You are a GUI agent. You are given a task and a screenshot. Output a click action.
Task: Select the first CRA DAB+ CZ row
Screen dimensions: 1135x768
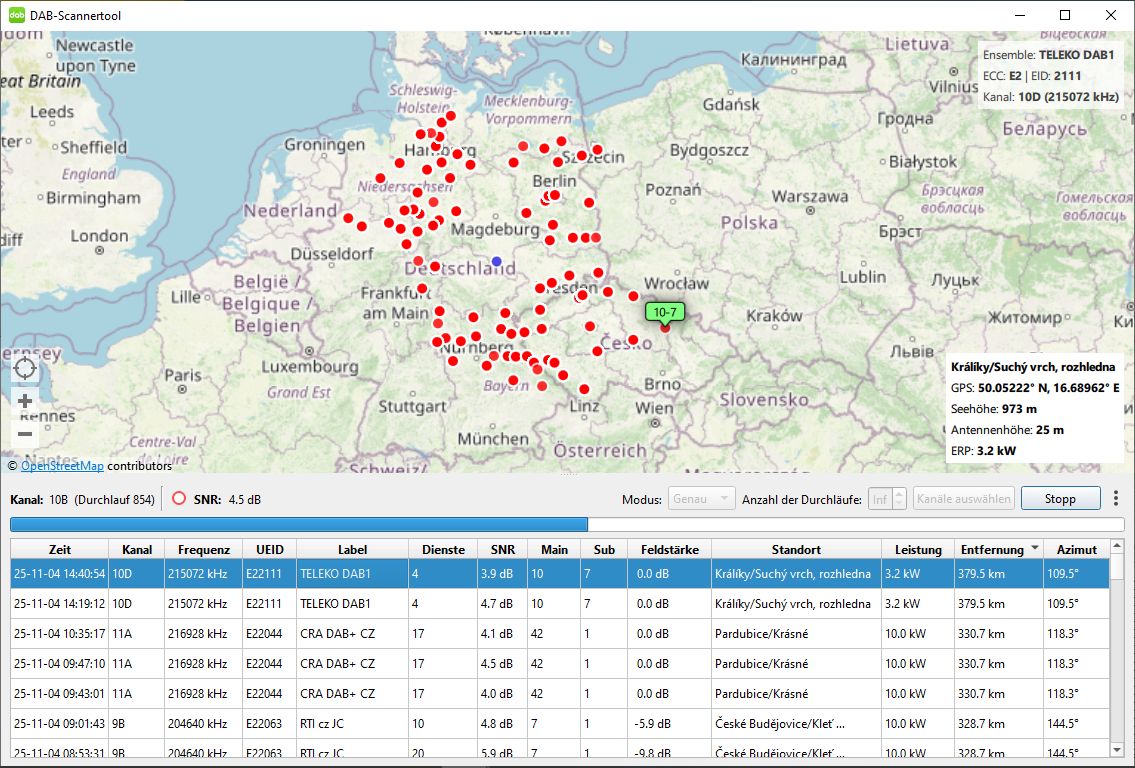pyautogui.click(x=340, y=634)
